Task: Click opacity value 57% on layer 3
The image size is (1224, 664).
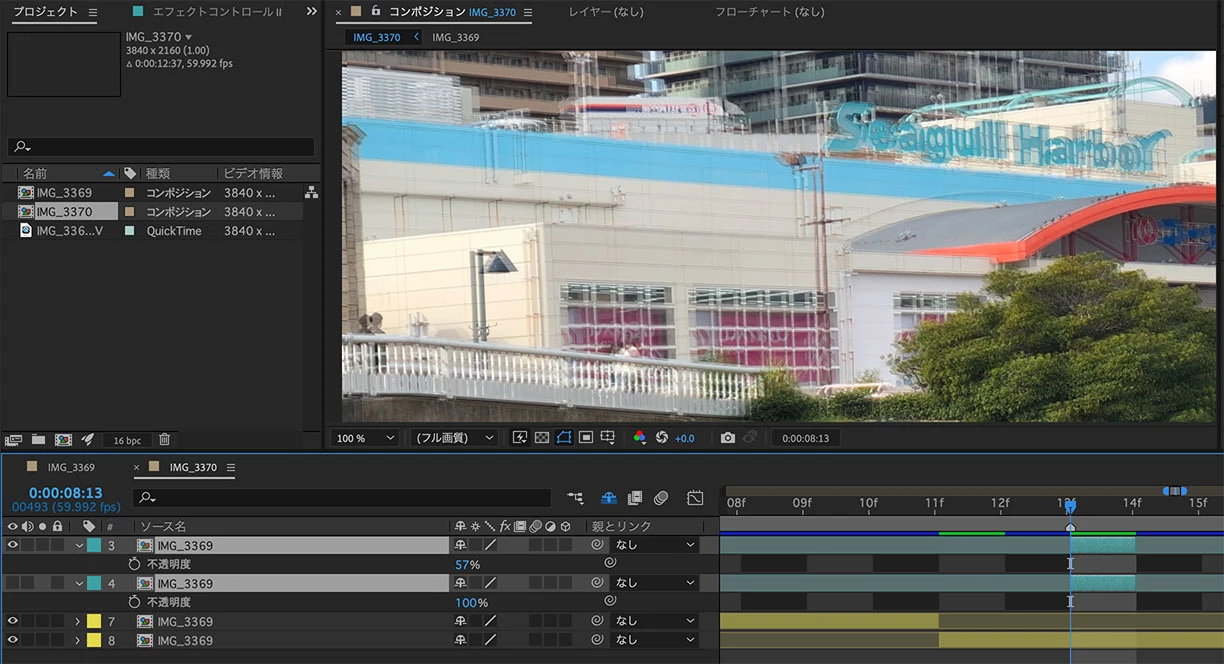Action: (x=467, y=565)
